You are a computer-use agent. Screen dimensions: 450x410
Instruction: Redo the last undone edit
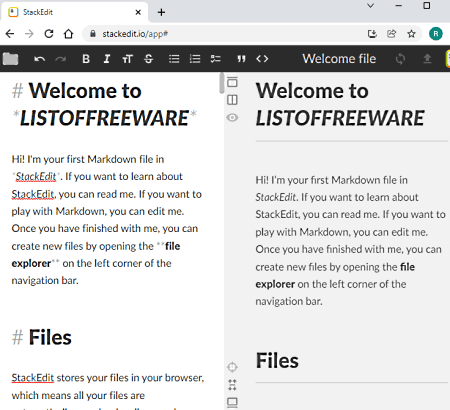61,59
